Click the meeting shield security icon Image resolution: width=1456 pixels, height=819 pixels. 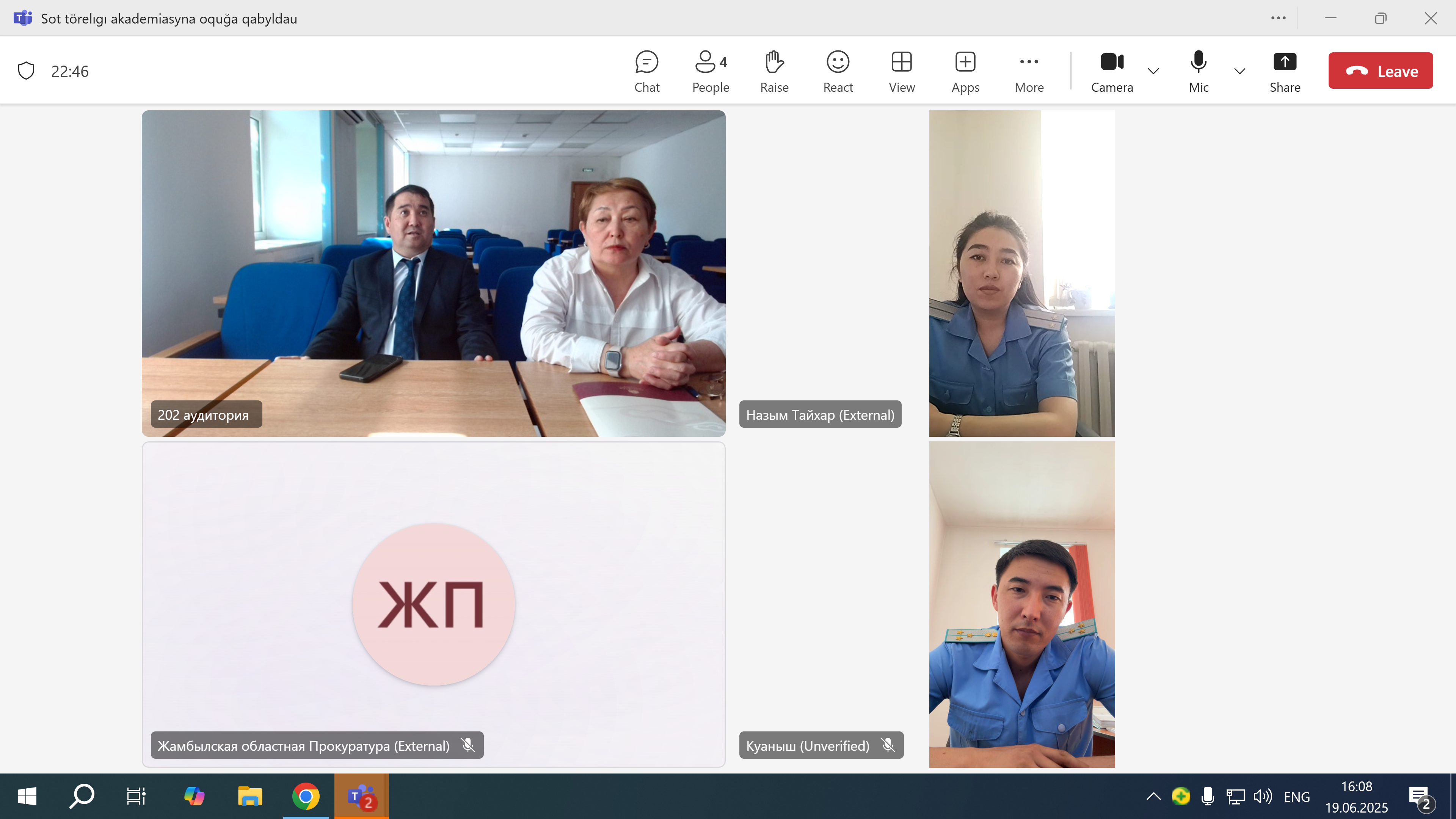click(x=26, y=71)
